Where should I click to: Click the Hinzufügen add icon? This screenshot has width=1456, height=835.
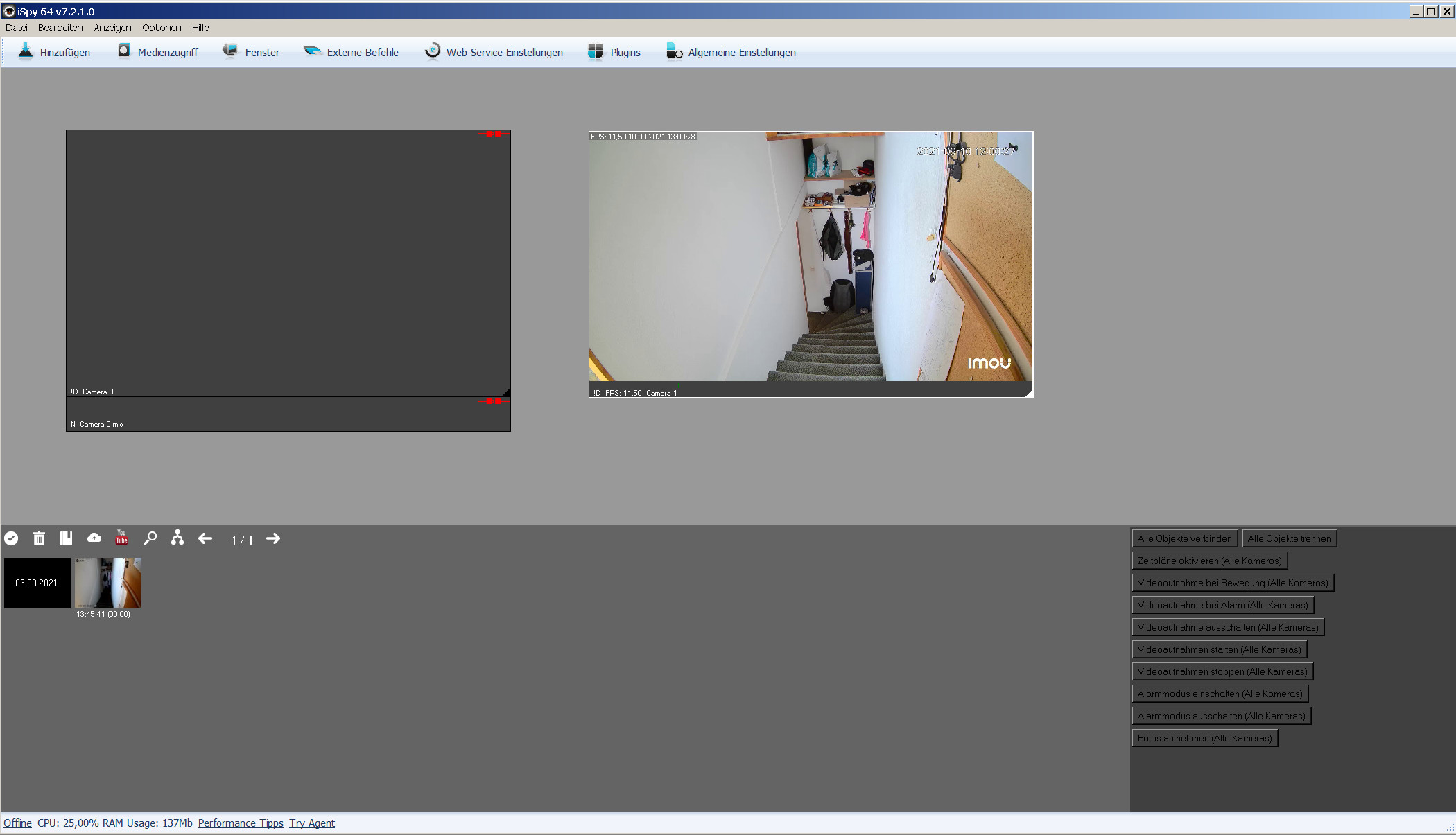tap(26, 52)
